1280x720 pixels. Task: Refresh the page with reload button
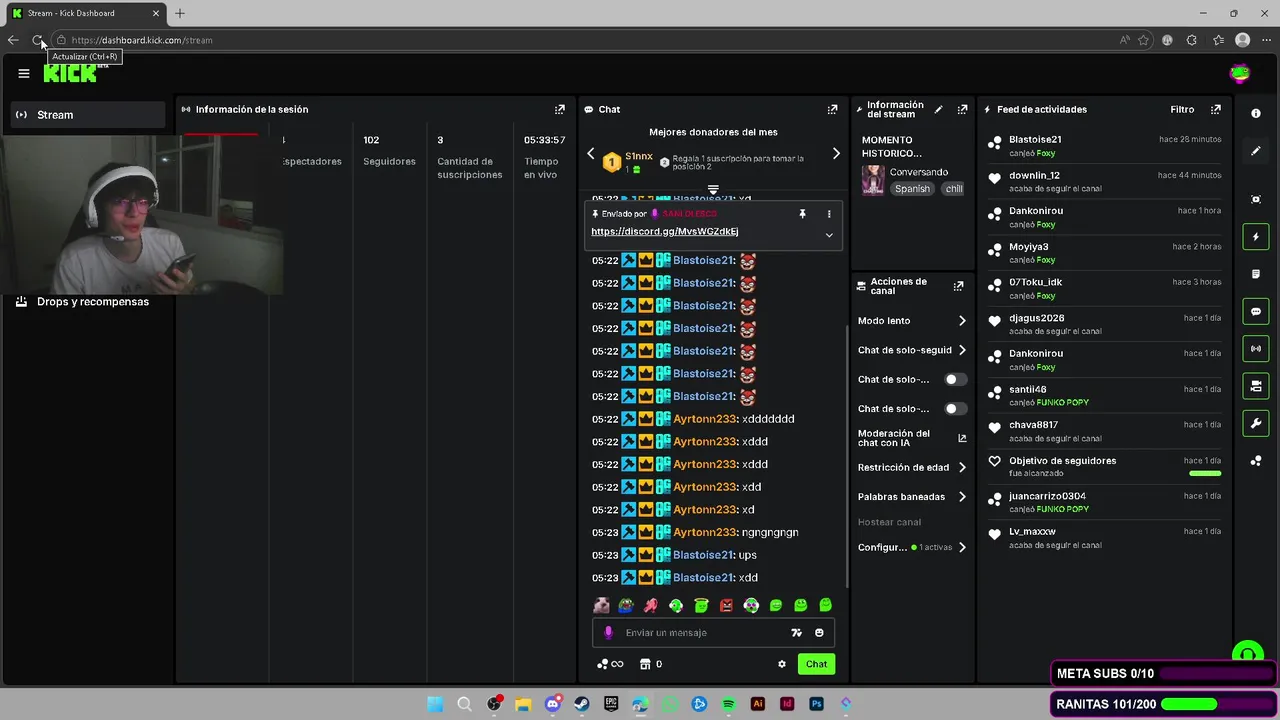38,40
